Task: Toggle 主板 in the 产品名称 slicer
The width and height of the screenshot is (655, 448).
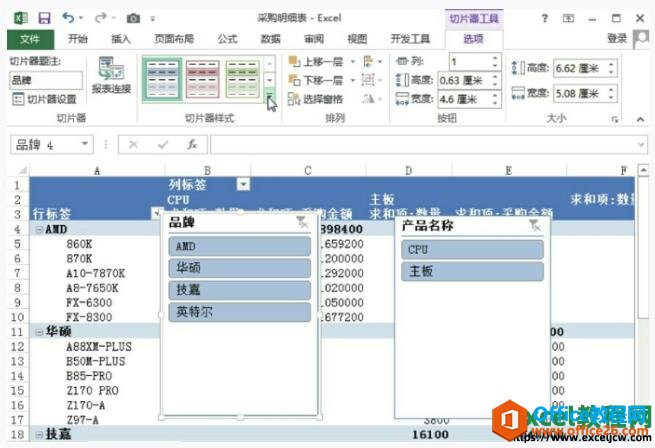Action: (x=472, y=271)
